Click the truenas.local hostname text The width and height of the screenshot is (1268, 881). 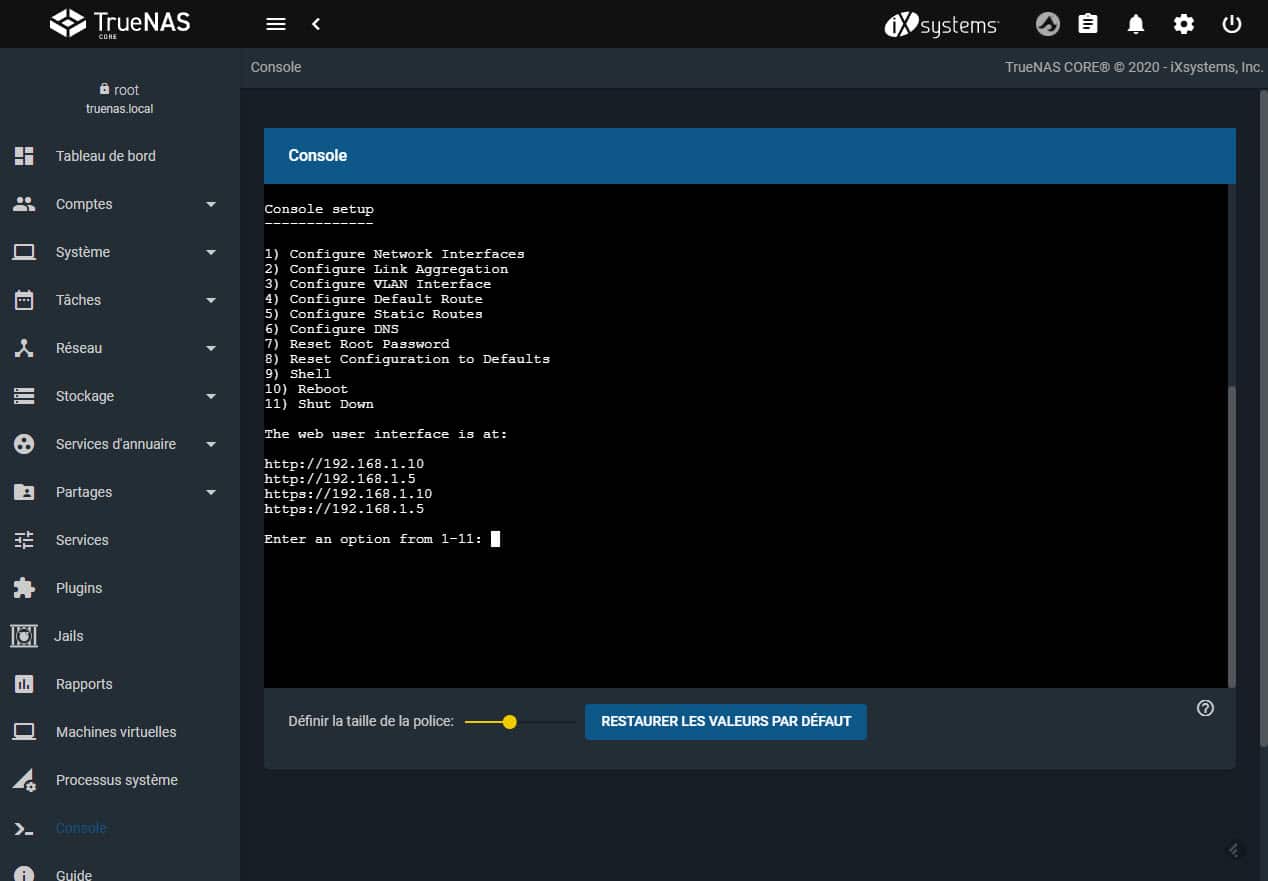click(120, 108)
